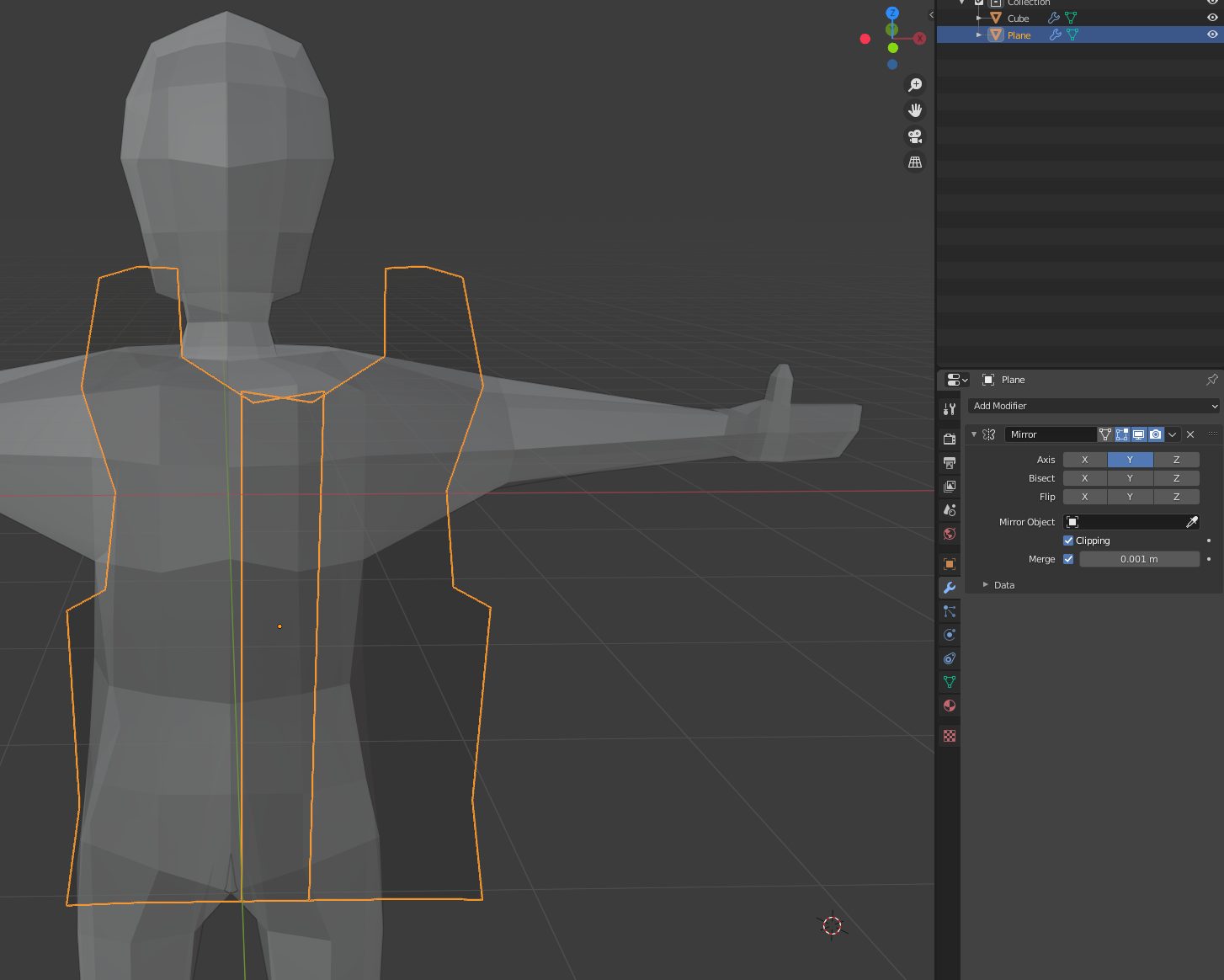
Task: Toggle Mirror modifier on-cage display
Action: pos(1105,434)
